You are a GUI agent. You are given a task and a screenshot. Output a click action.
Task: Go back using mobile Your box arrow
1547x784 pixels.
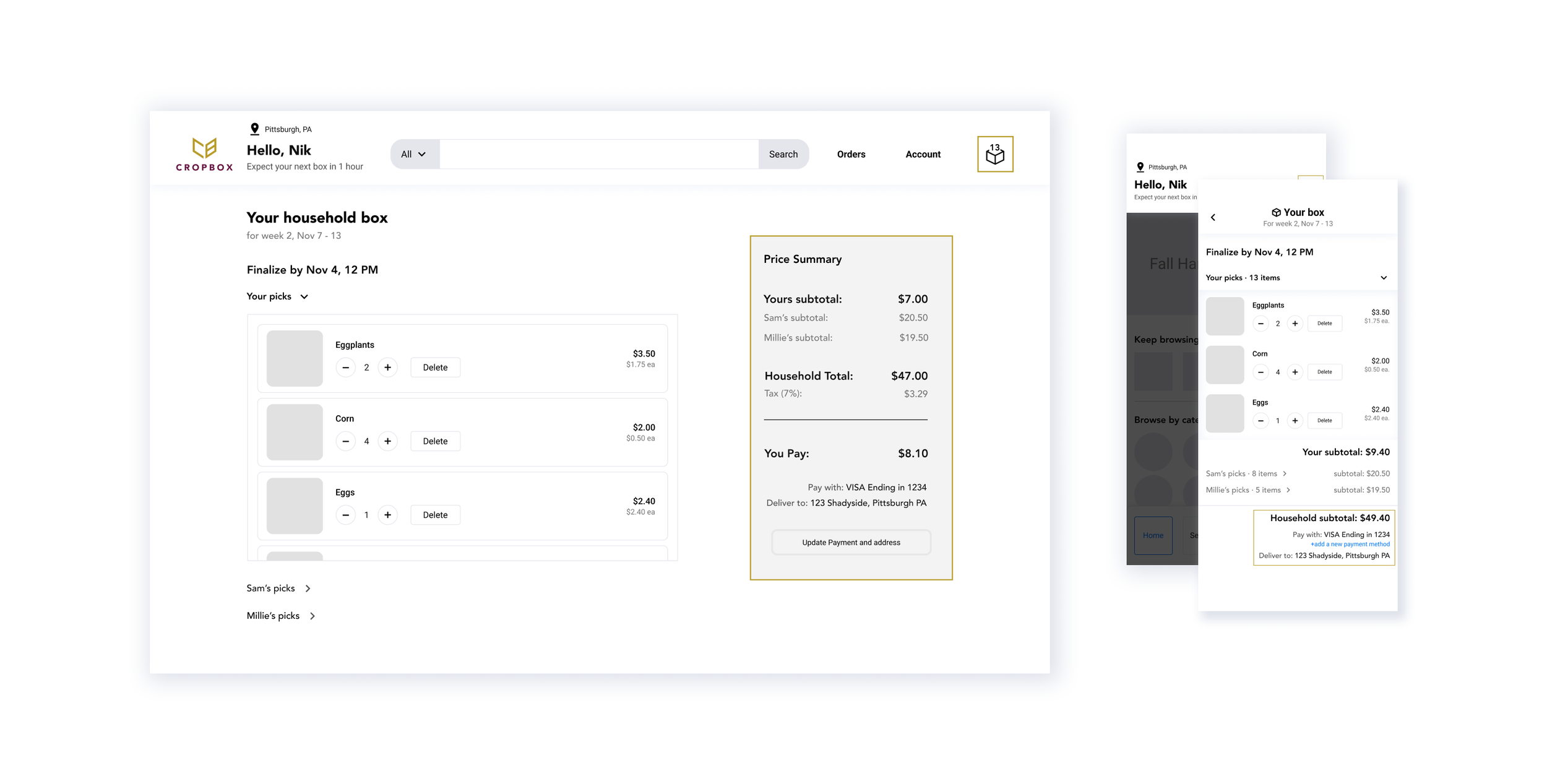click(1213, 217)
